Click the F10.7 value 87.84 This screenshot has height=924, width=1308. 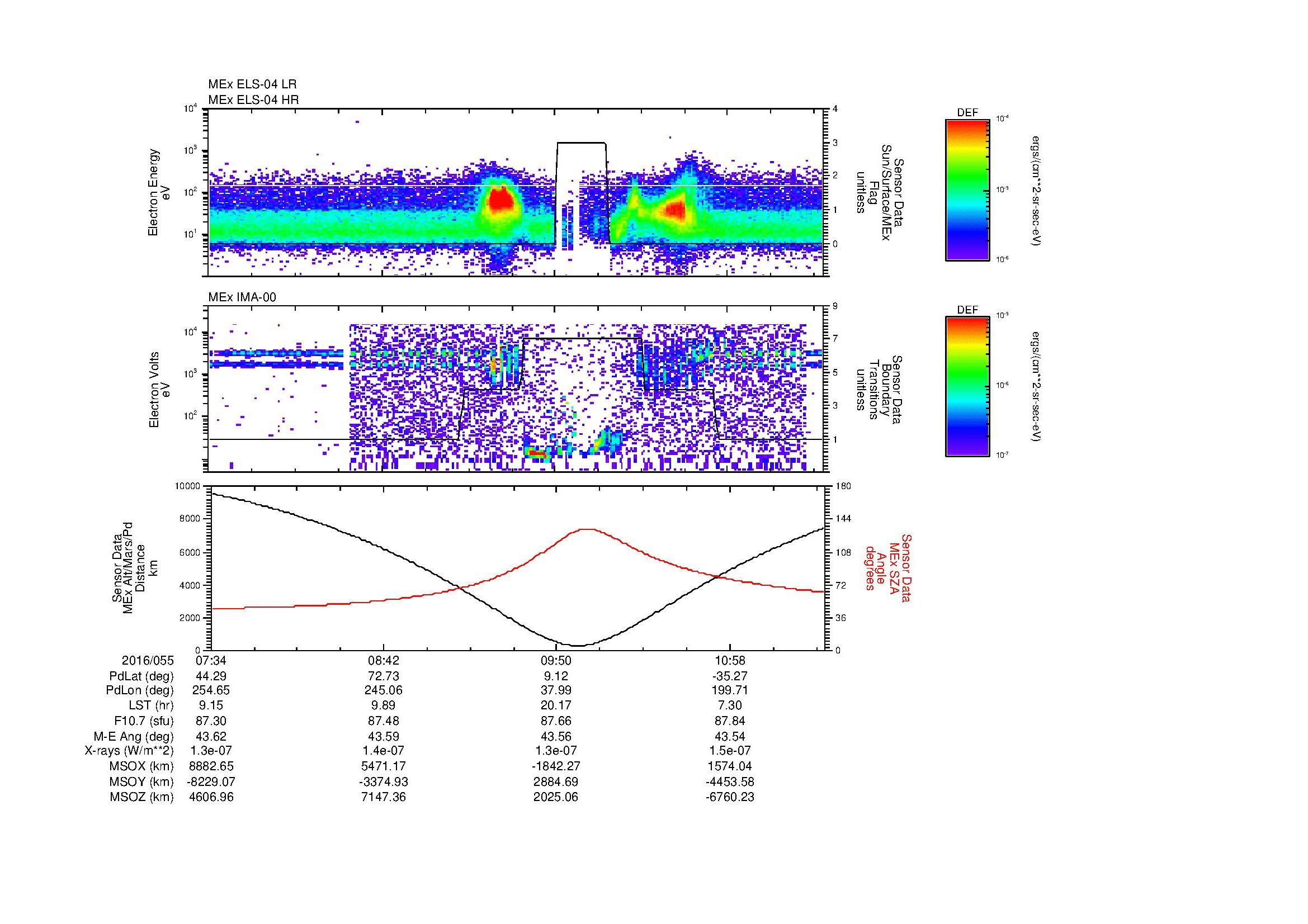(x=730, y=721)
